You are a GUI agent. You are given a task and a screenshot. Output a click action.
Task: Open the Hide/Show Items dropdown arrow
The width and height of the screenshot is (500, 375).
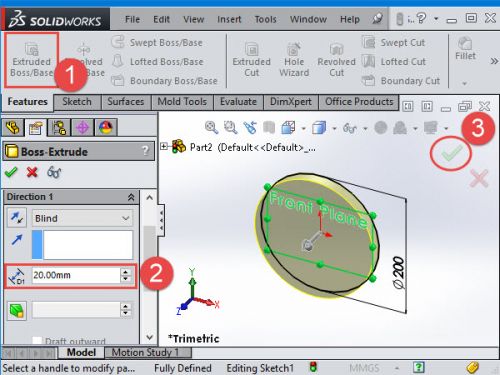tap(365, 128)
